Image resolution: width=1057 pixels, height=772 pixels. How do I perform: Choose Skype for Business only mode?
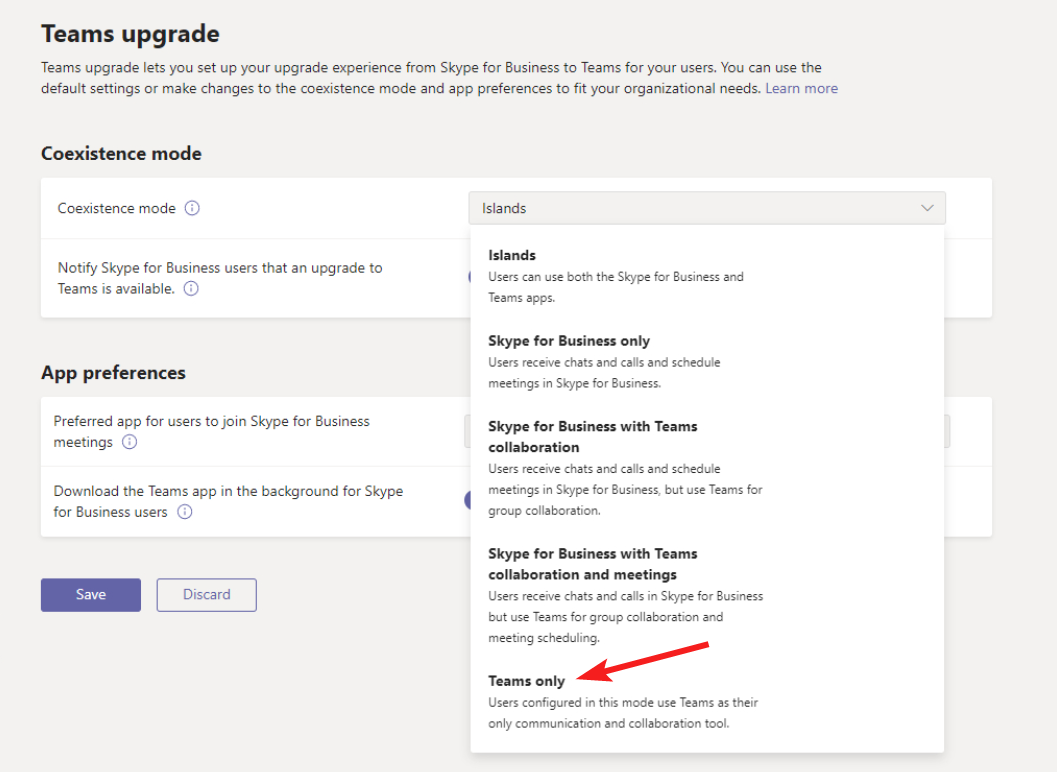(x=706, y=361)
